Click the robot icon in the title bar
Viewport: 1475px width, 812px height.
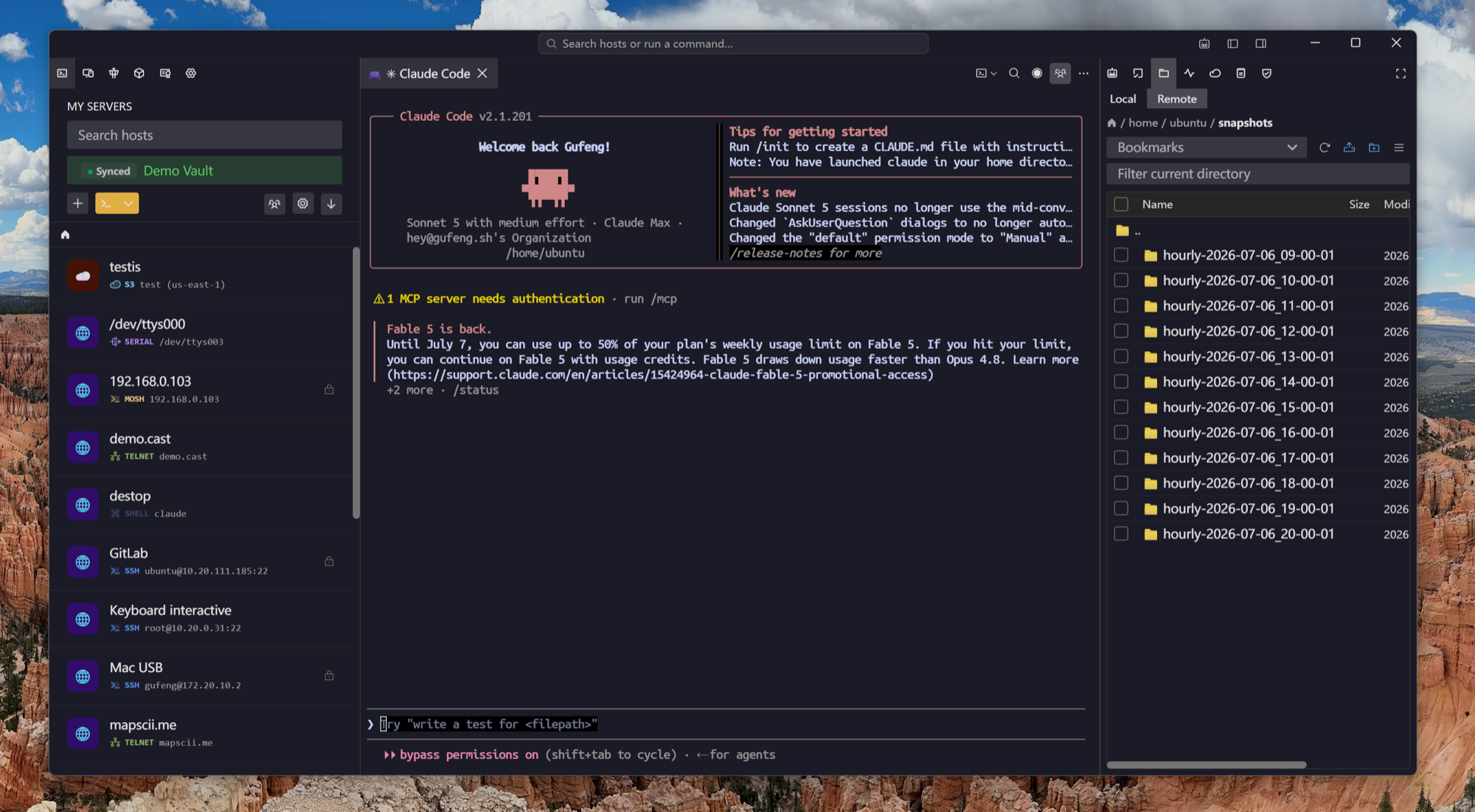click(x=1204, y=44)
